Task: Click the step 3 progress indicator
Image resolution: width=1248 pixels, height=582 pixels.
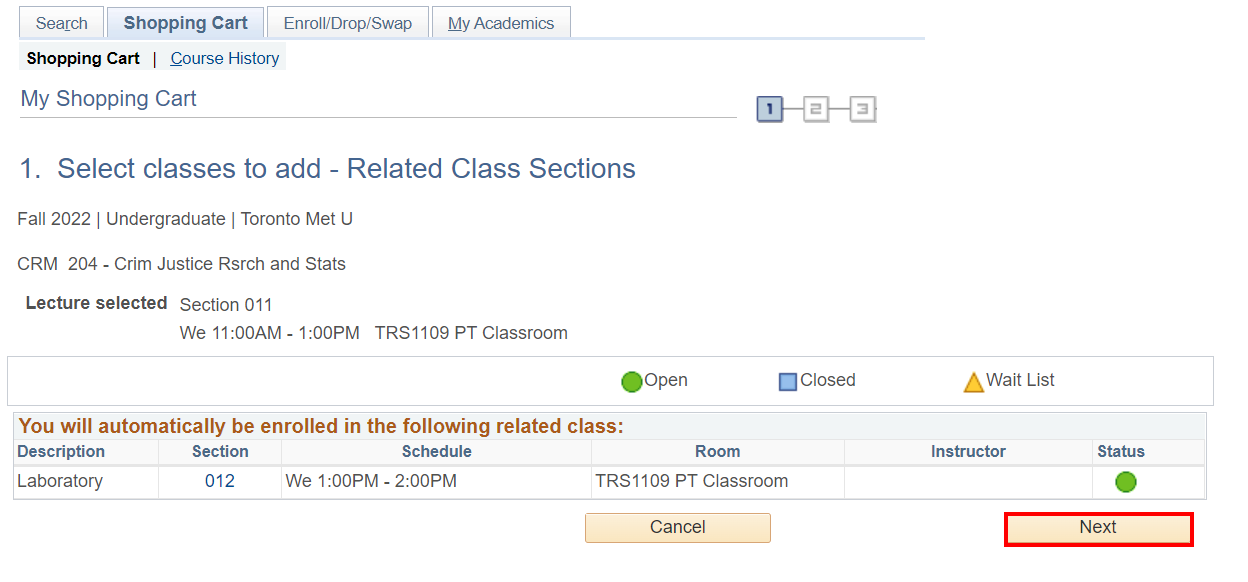Action: coord(863,109)
